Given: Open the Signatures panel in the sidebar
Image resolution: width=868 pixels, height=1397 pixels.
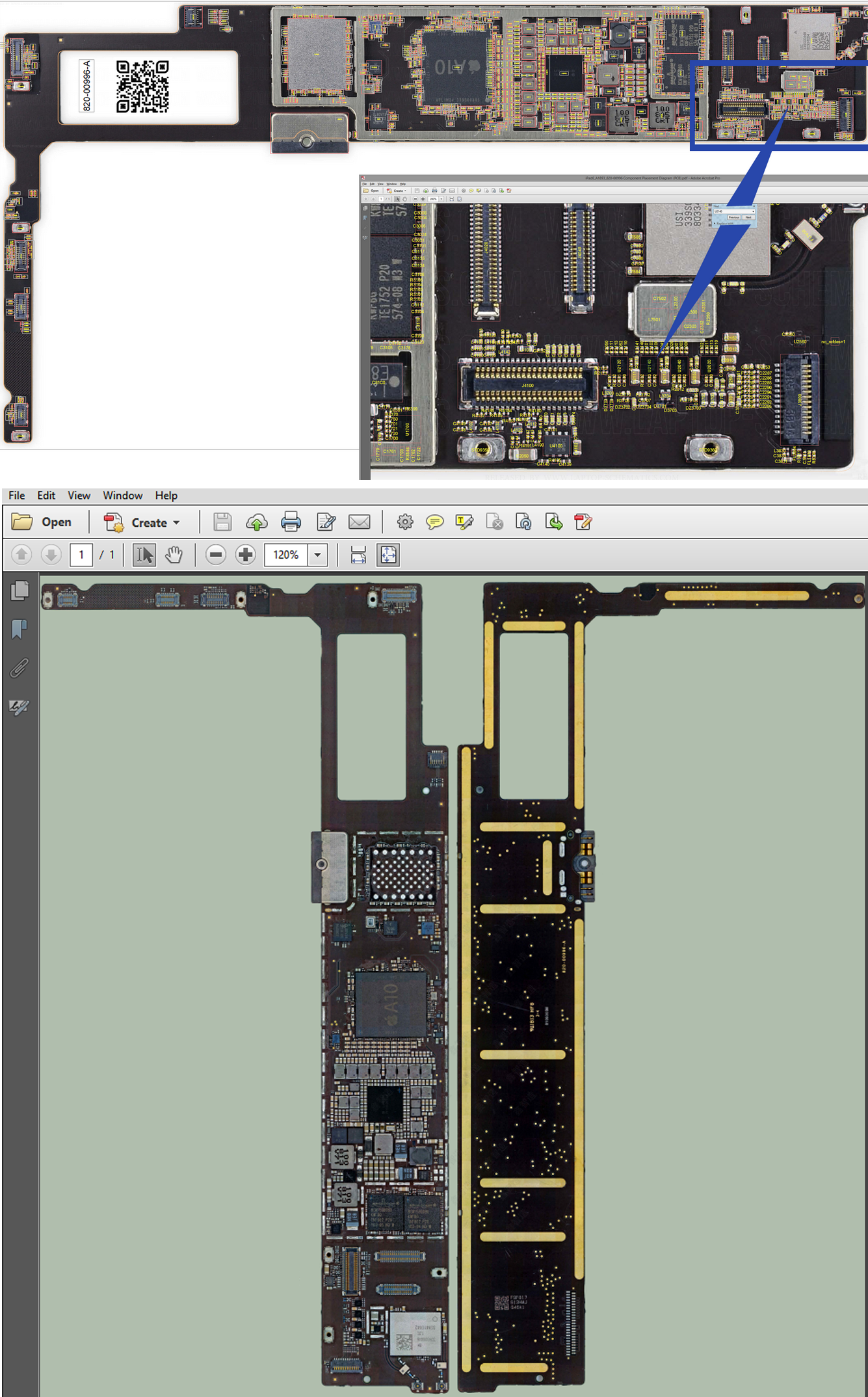Looking at the screenshot, I should [20, 707].
